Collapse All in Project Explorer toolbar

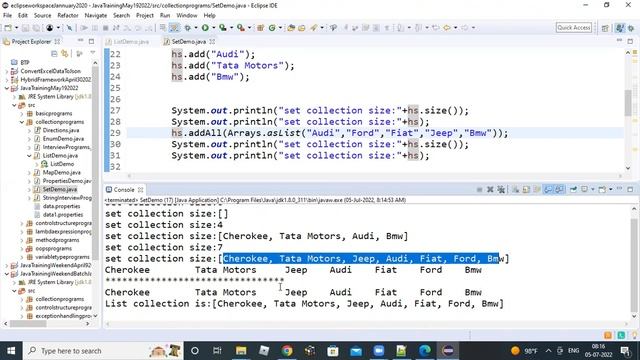[x=54, y=54]
